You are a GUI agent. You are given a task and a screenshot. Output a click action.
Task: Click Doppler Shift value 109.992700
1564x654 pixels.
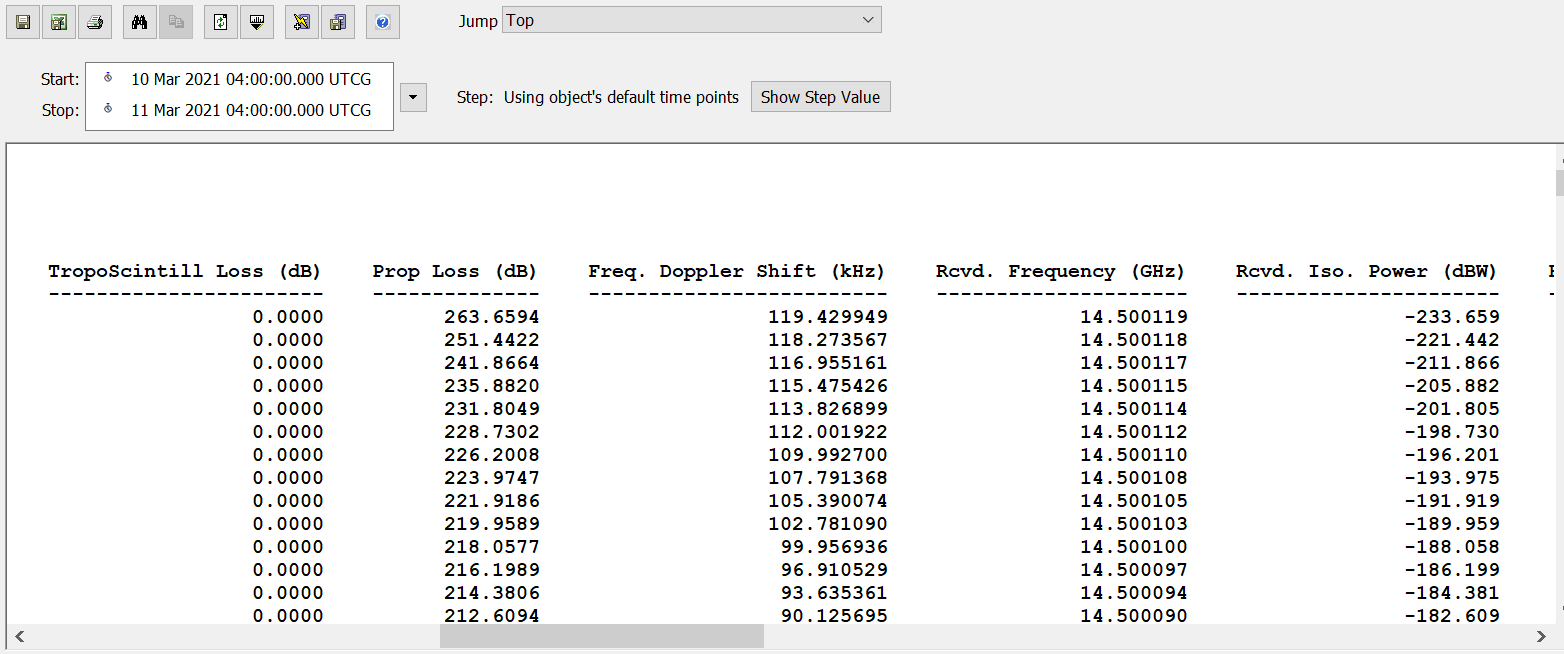pos(827,455)
